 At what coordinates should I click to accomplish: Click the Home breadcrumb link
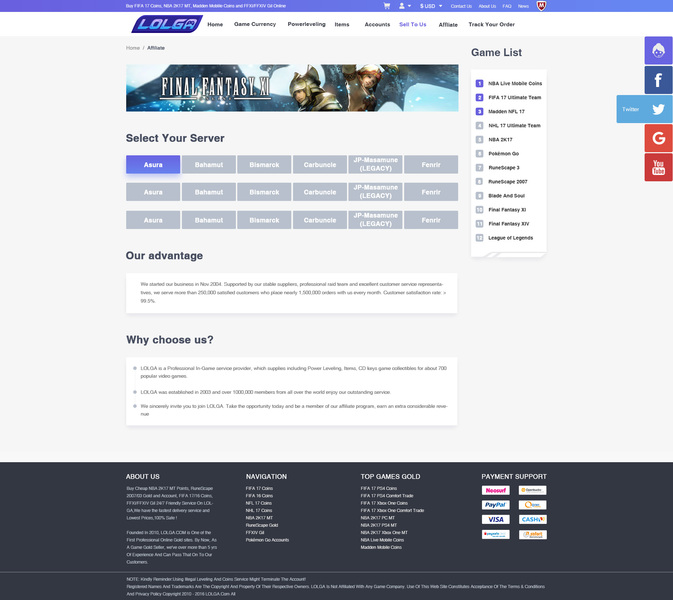tap(133, 48)
